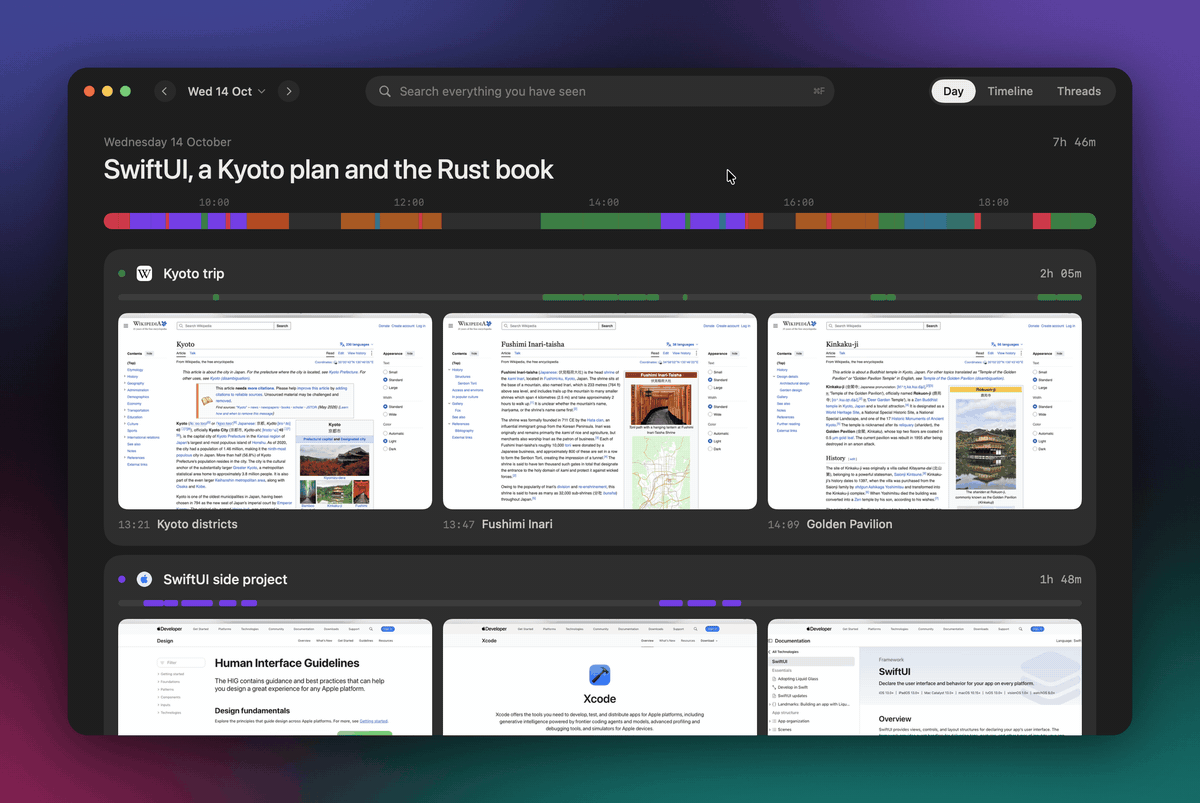This screenshot has height=803, width=1200.
Task: Open the Golden Pavilion screenshot thumbnail
Action: pos(925,411)
